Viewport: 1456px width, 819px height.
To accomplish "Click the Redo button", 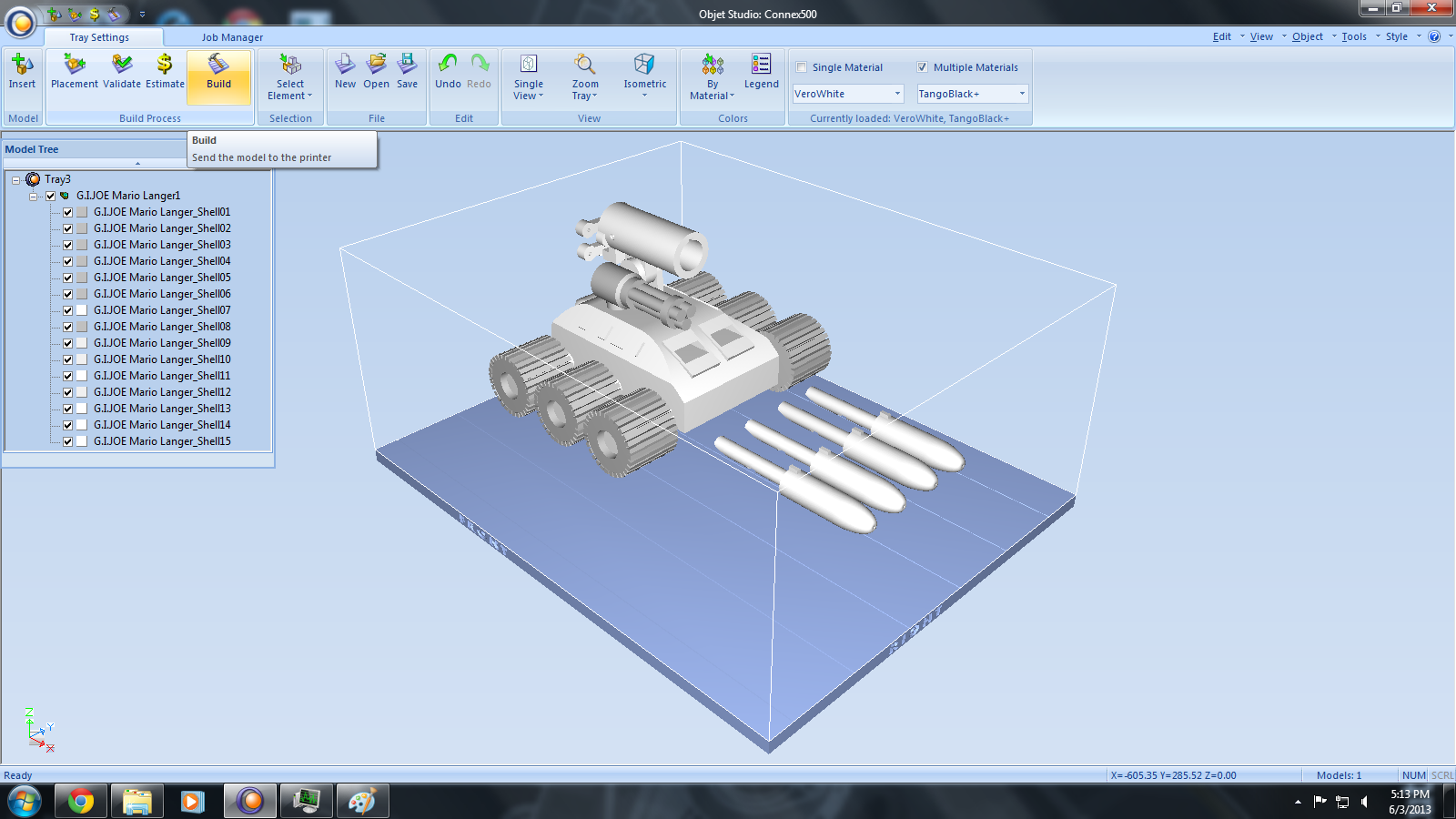I will point(480,72).
